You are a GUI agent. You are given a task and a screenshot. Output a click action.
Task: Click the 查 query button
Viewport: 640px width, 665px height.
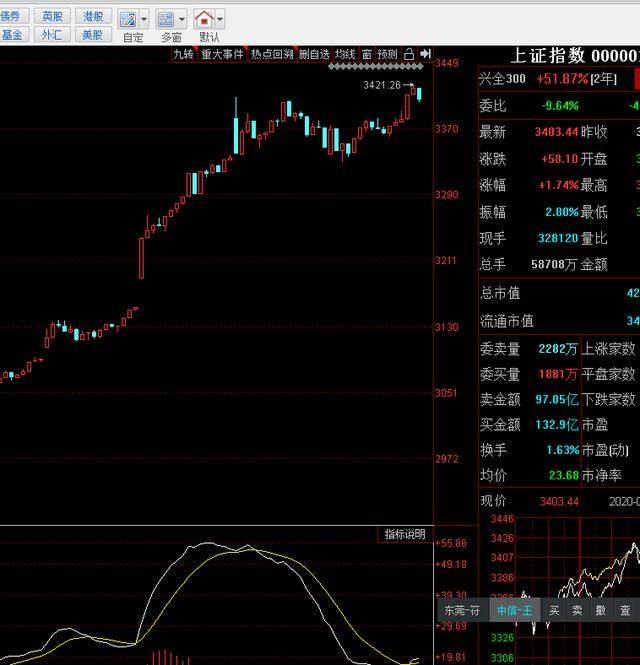625,610
